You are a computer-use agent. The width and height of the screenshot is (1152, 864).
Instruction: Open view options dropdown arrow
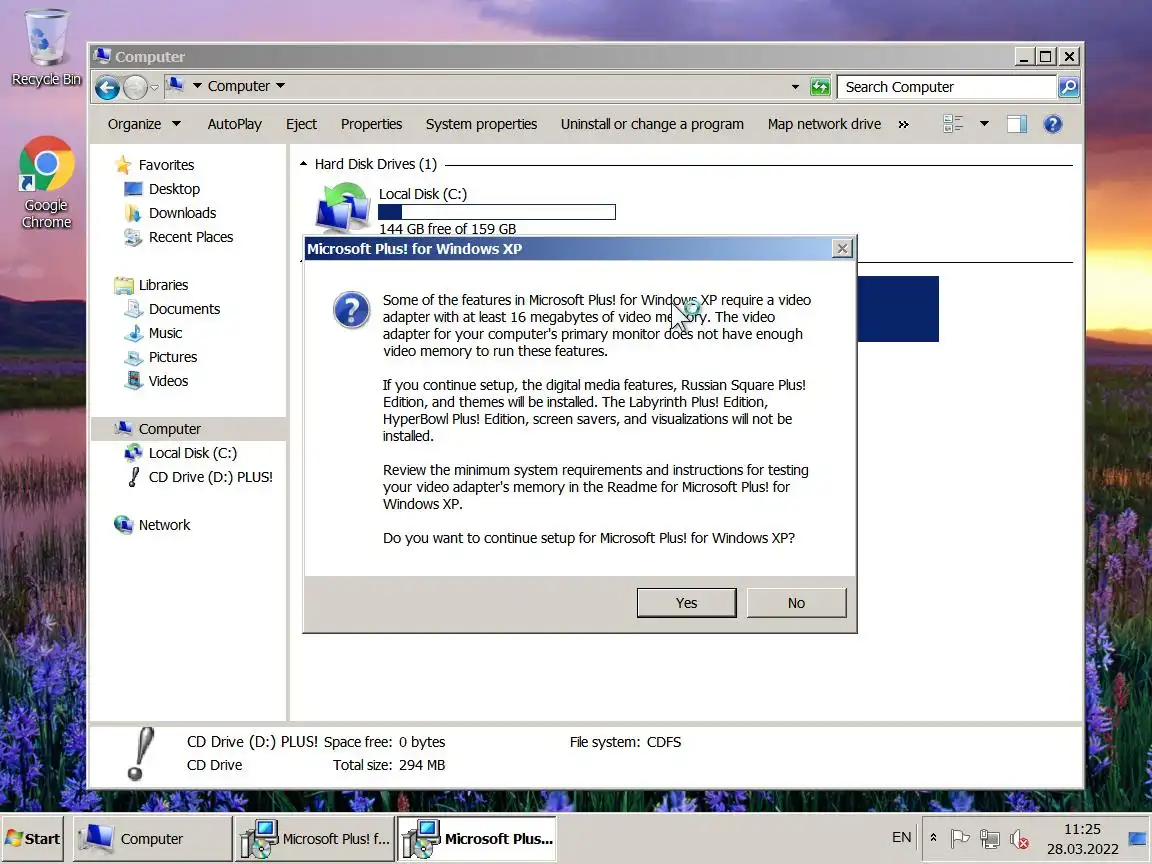[984, 124]
